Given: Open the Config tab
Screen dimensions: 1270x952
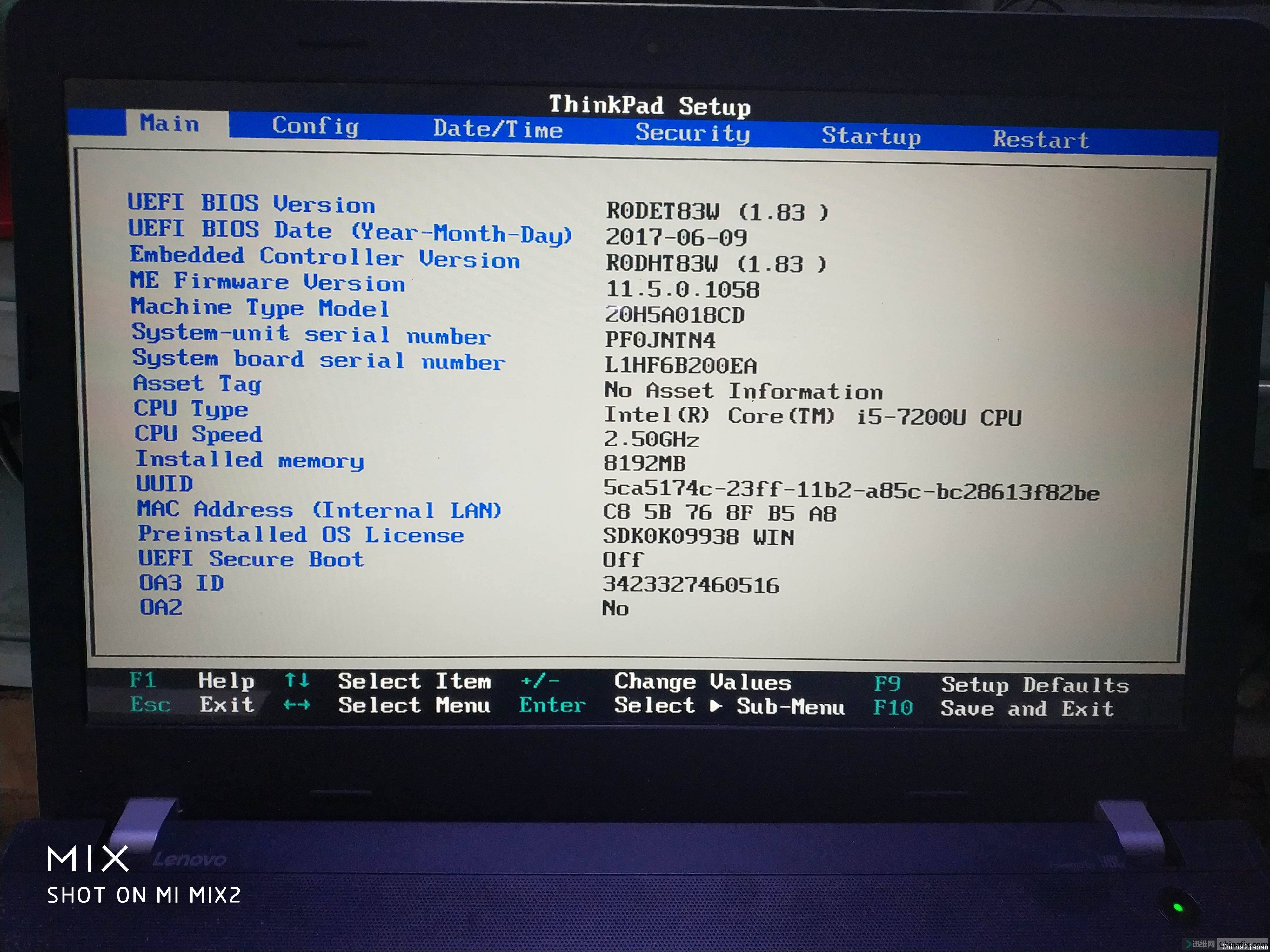Looking at the screenshot, I should pos(315,126).
